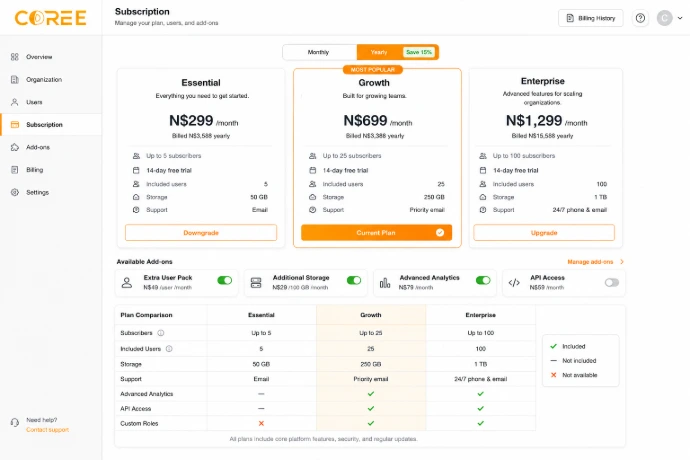The image size is (690, 460).
Task: Click the Billing document icon
Action: (15, 170)
